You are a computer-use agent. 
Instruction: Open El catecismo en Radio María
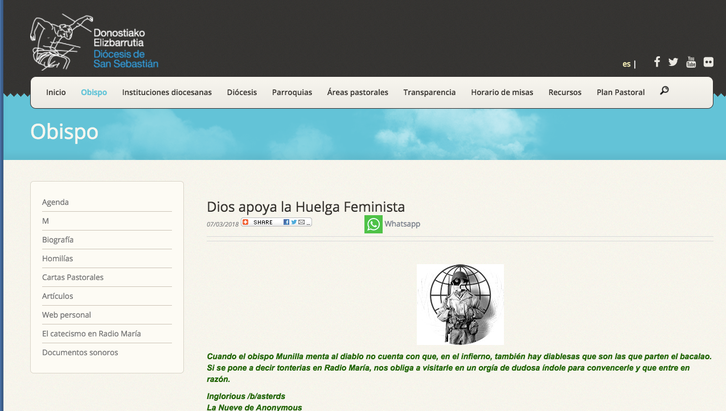91,333
